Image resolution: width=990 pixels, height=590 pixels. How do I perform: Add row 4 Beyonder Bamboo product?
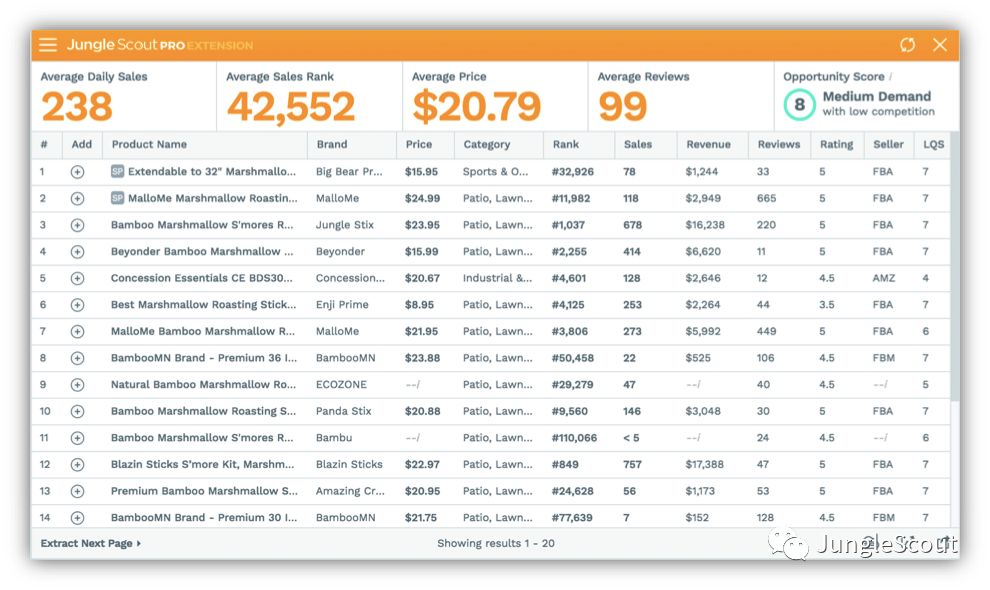tap(77, 251)
